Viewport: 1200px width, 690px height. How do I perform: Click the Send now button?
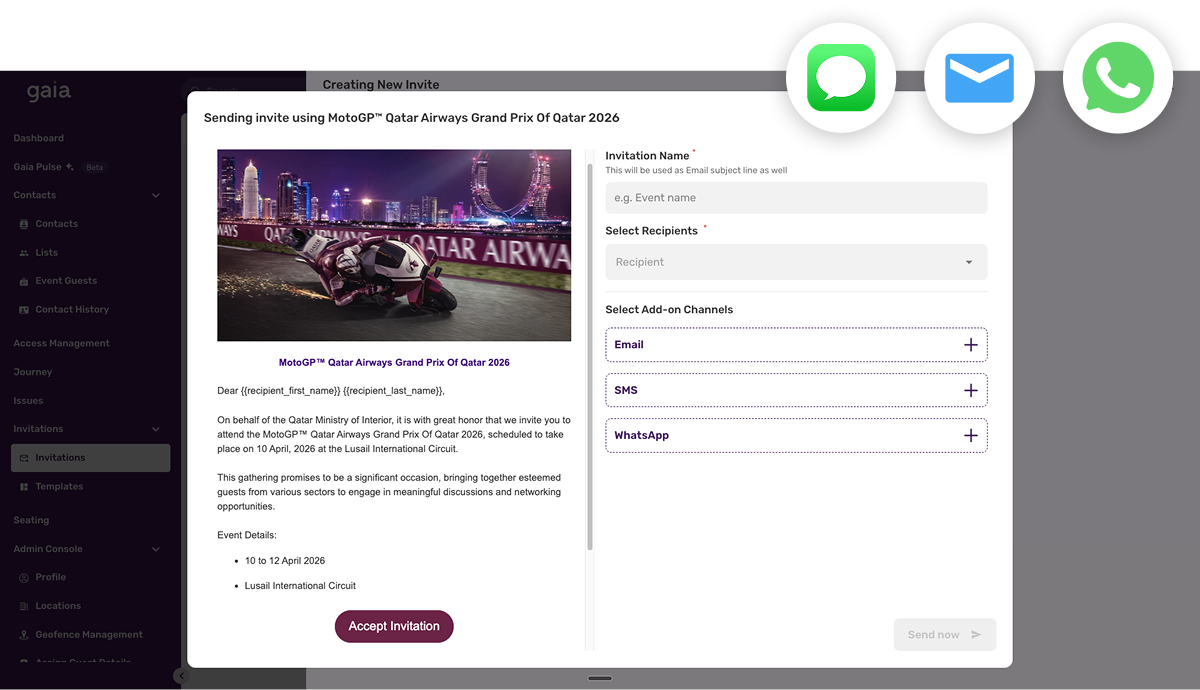coord(944,635)
